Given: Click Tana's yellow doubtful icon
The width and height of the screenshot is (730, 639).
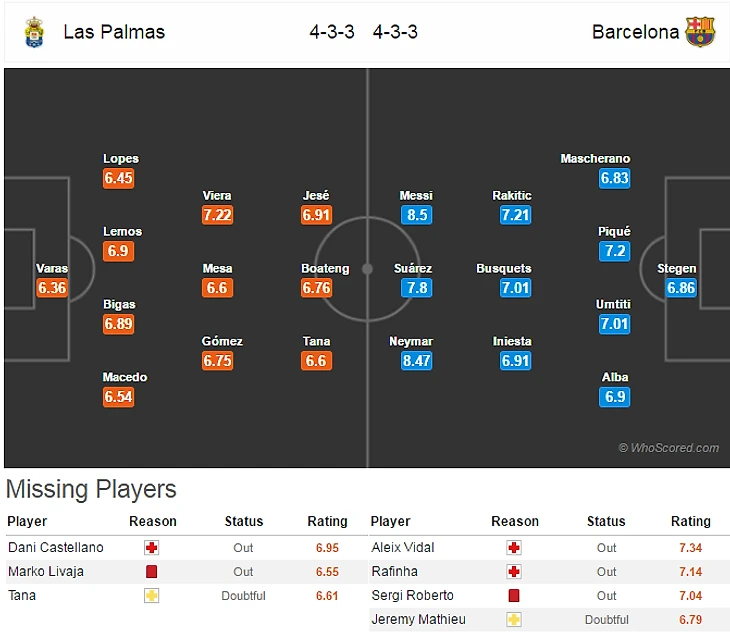Looking at the screenshot, I should (x=151, y=596).
